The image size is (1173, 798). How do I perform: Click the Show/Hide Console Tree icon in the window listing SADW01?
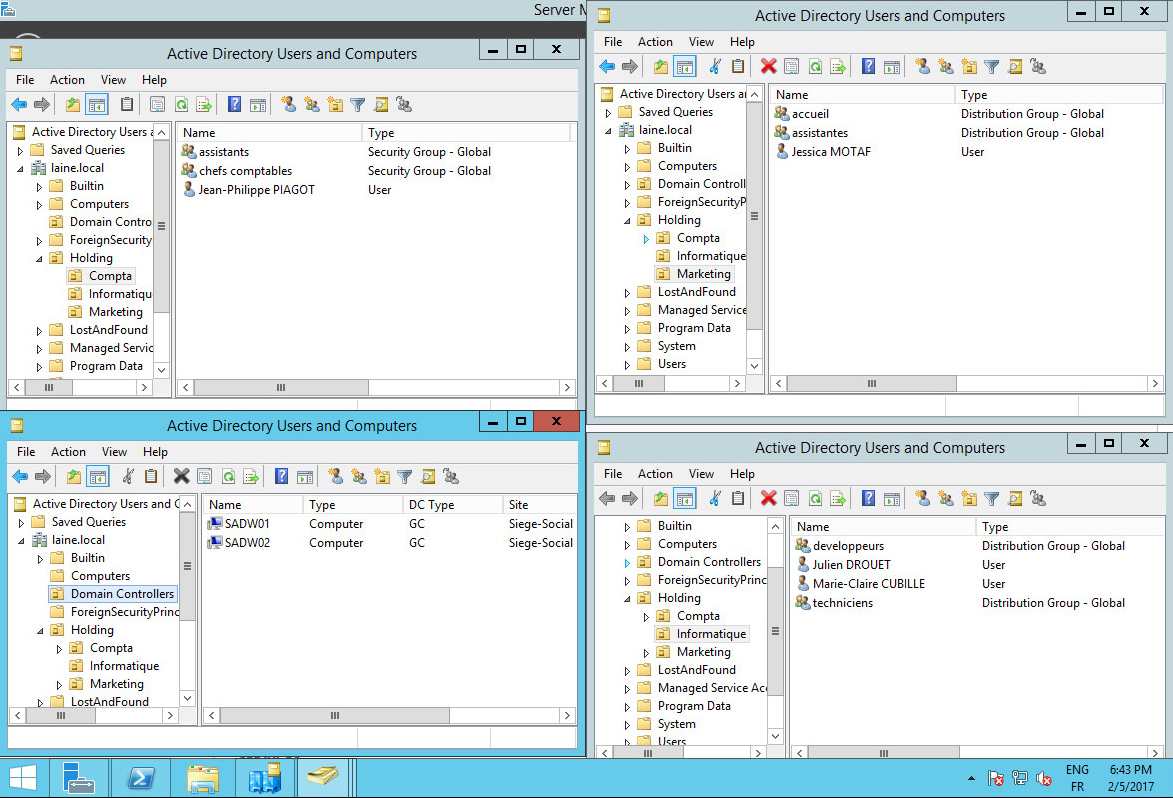[97, 476]
